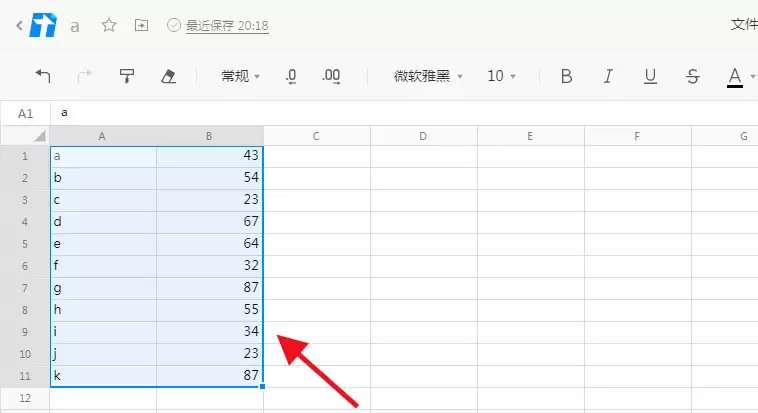The image size is (758, 413).
Task: Click the undo arrow icon
Action: tap(43, 76)
